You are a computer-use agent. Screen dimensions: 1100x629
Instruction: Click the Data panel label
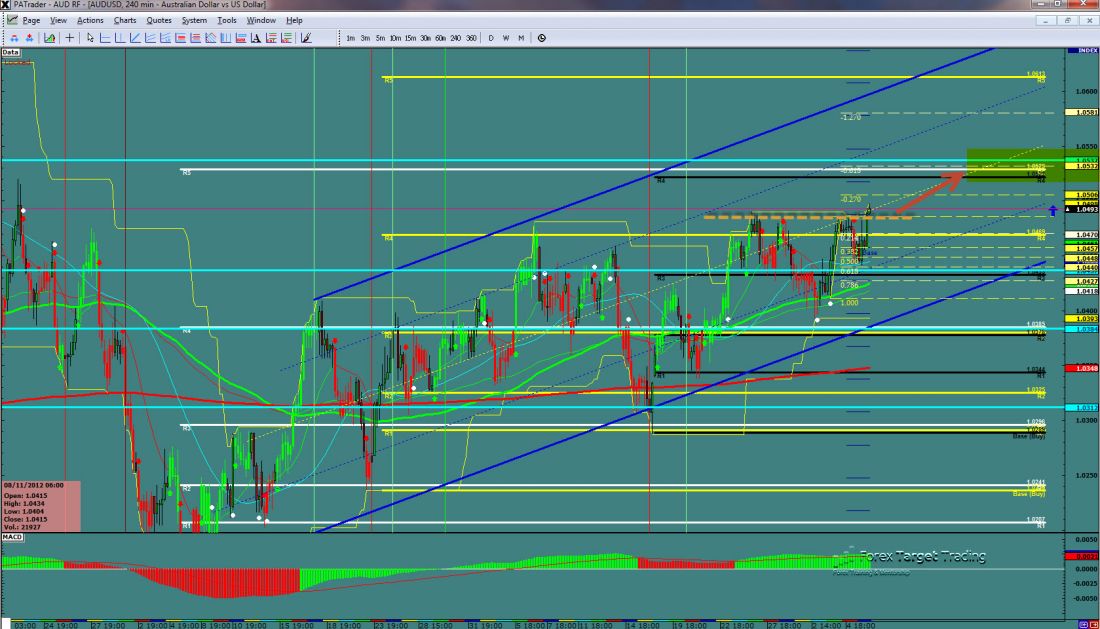click(11, 51)
